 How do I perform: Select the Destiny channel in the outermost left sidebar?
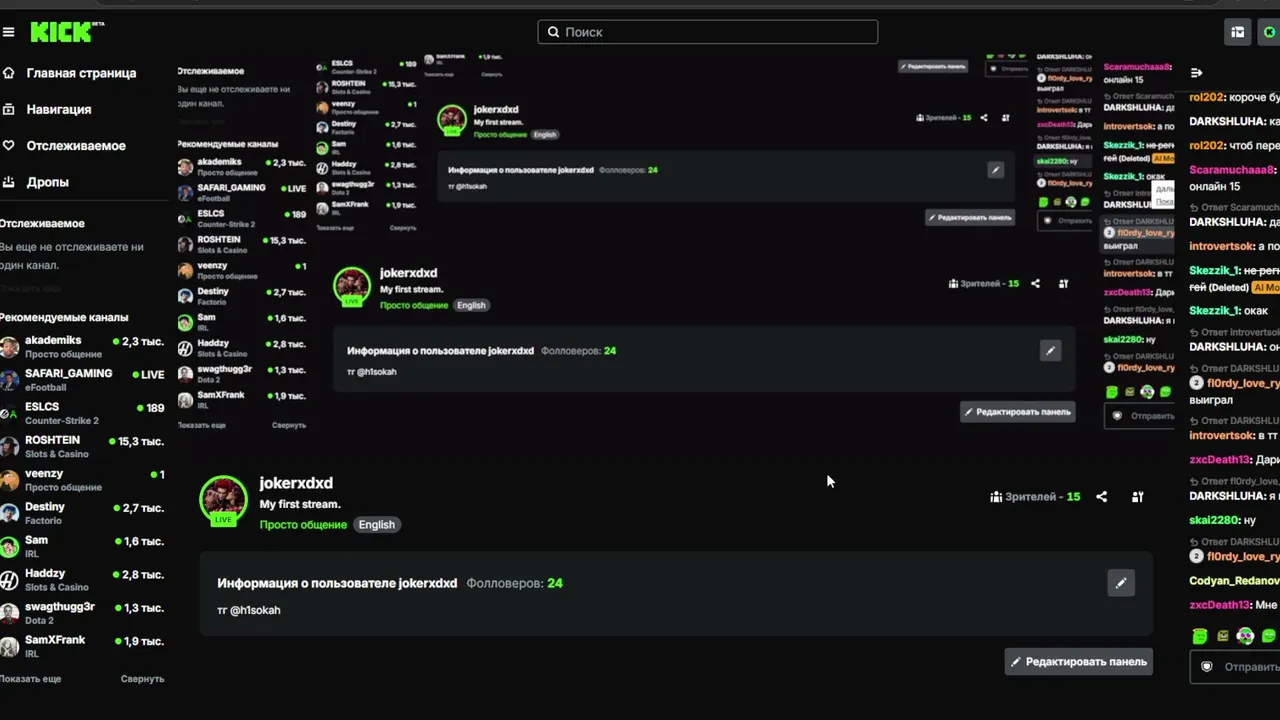pyautogui.click(x=83, y=513)
